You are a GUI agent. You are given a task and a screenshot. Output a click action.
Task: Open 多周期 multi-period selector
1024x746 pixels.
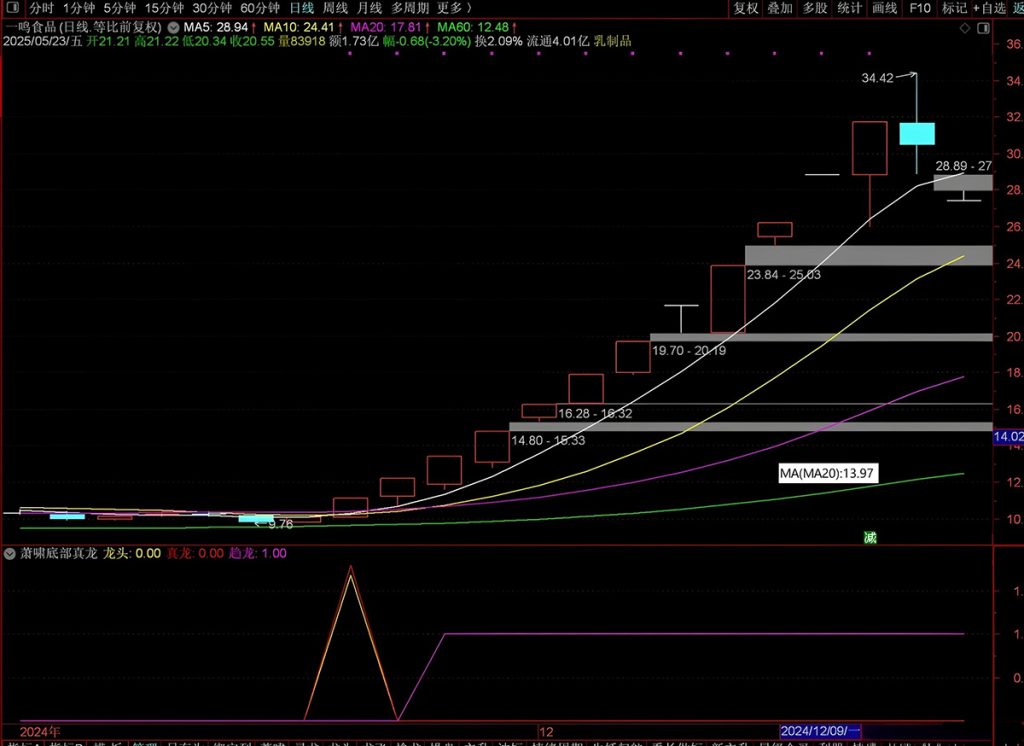(x=410, y=8)
